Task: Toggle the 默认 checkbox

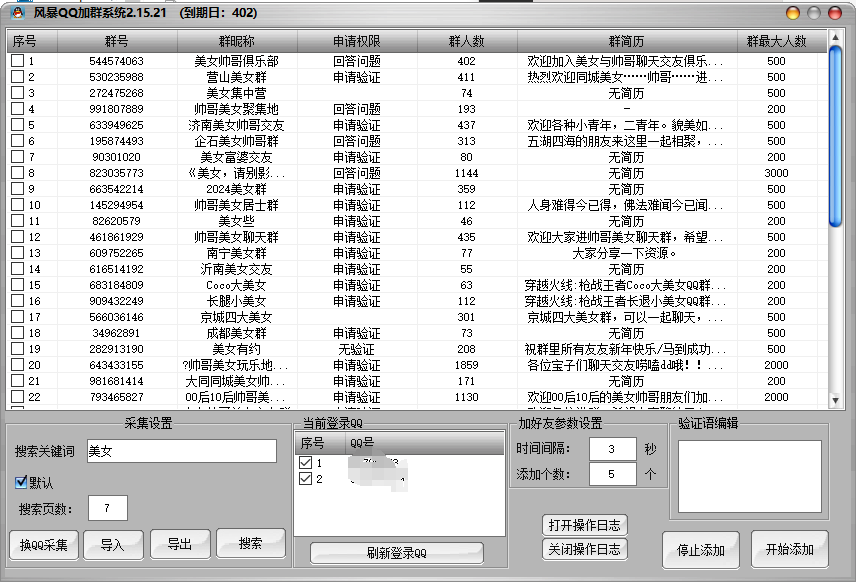Action: (21, 481)
